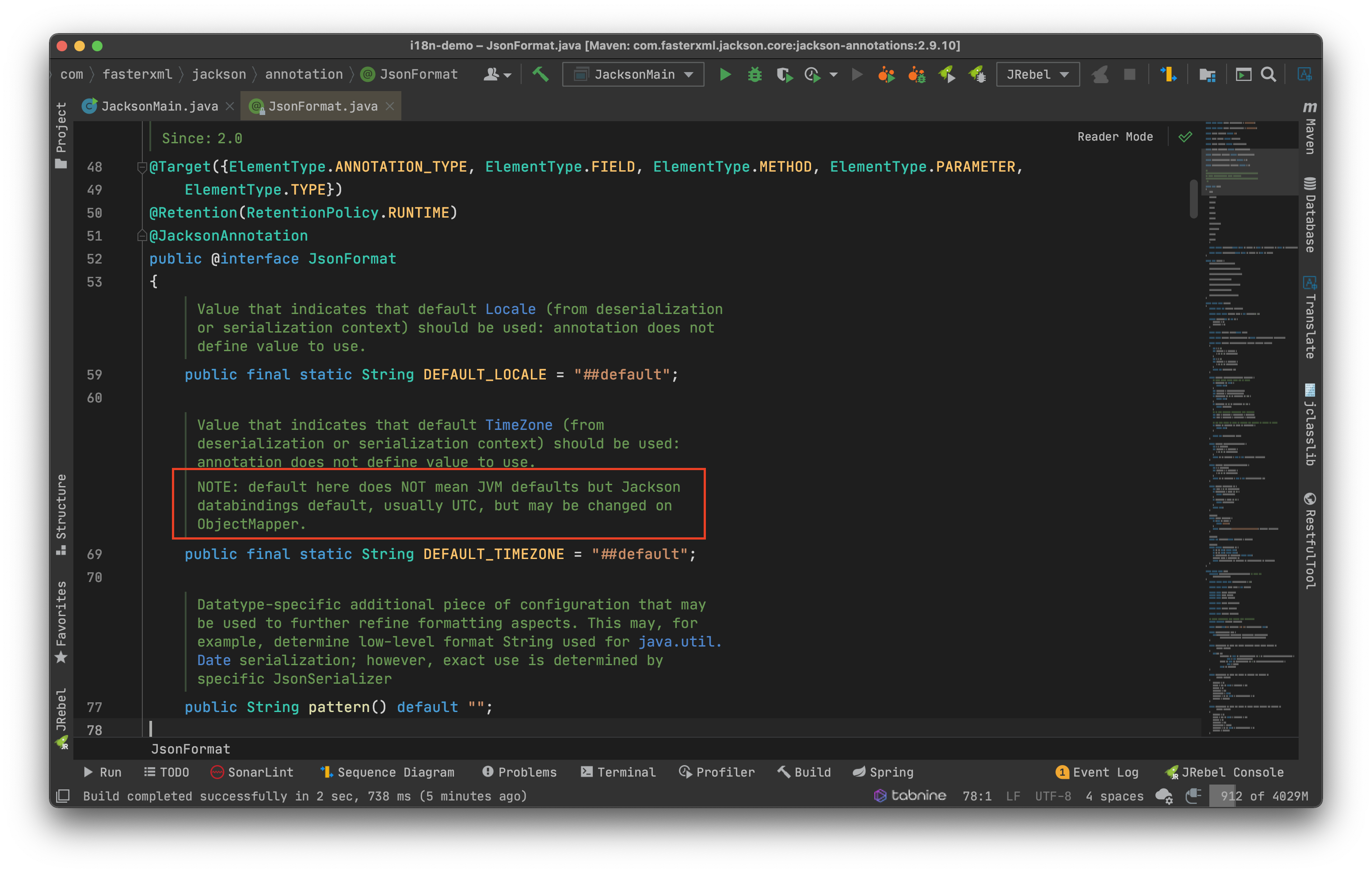Click the green Run button in toolbar
The height and width of the screenshot is (873, 1372).
[x=725, y=75]
